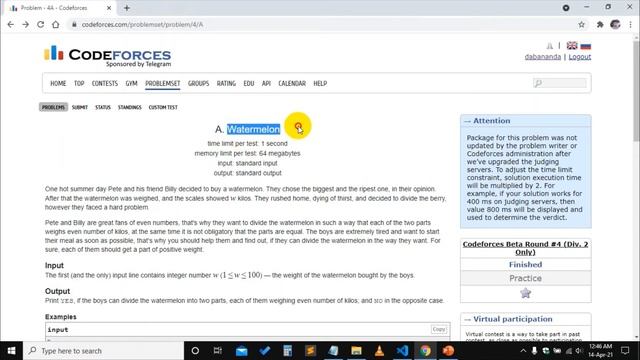Open the taskbar clock and date
640x360 pixels.
click(x=600, y=351)
